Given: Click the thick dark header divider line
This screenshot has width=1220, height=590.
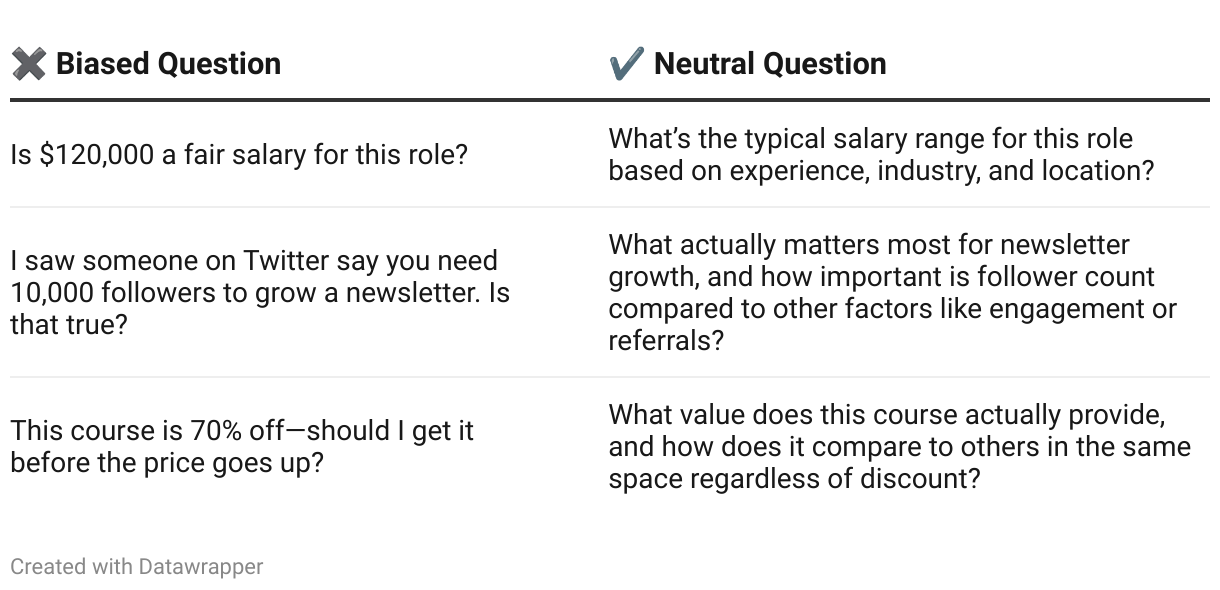Looking at the screenshot, I should [610, 100].
